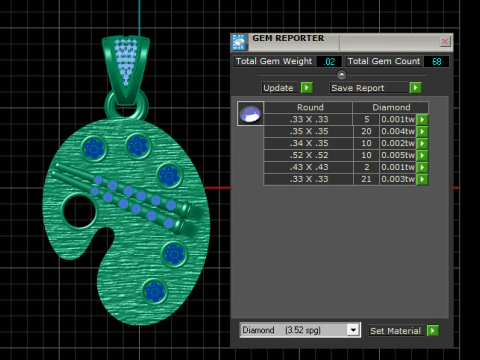Select the .52 X .52 size cell
This screenshot has width=480, height=360.
click(x=308, y=155)
